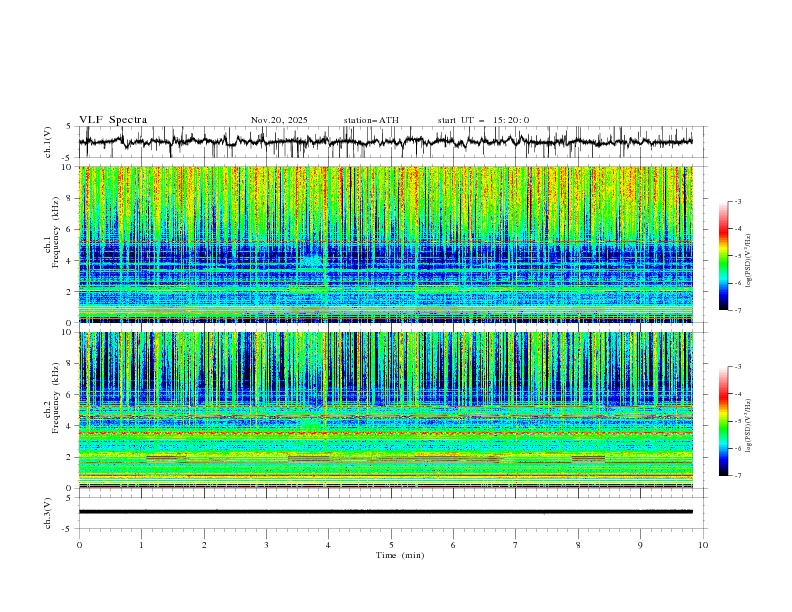Click the log(PSD) label beside upper color bar
792x612 pixels.
[749, 261]
